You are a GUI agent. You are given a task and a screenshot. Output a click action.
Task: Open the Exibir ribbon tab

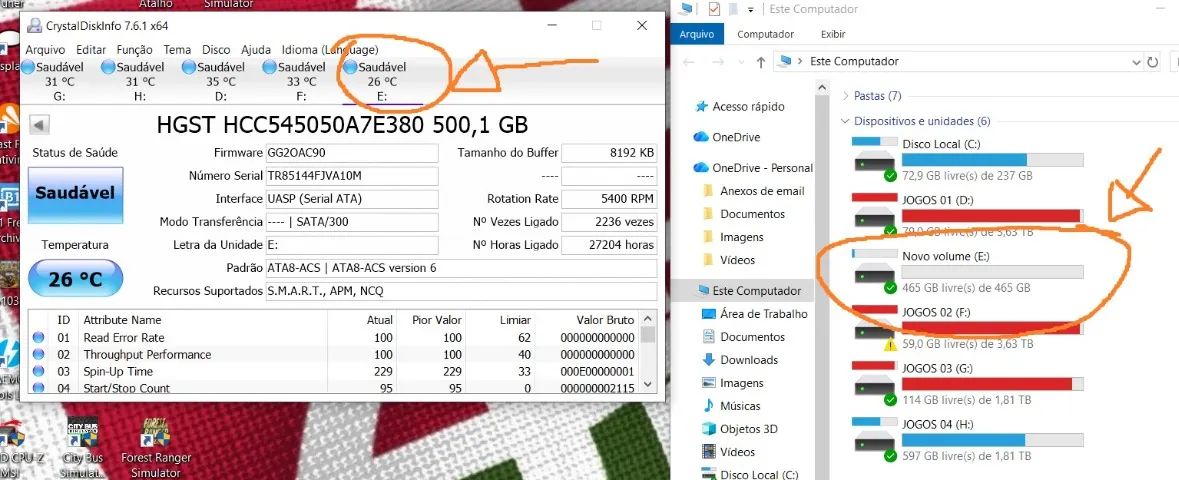(x=833, y=34)
